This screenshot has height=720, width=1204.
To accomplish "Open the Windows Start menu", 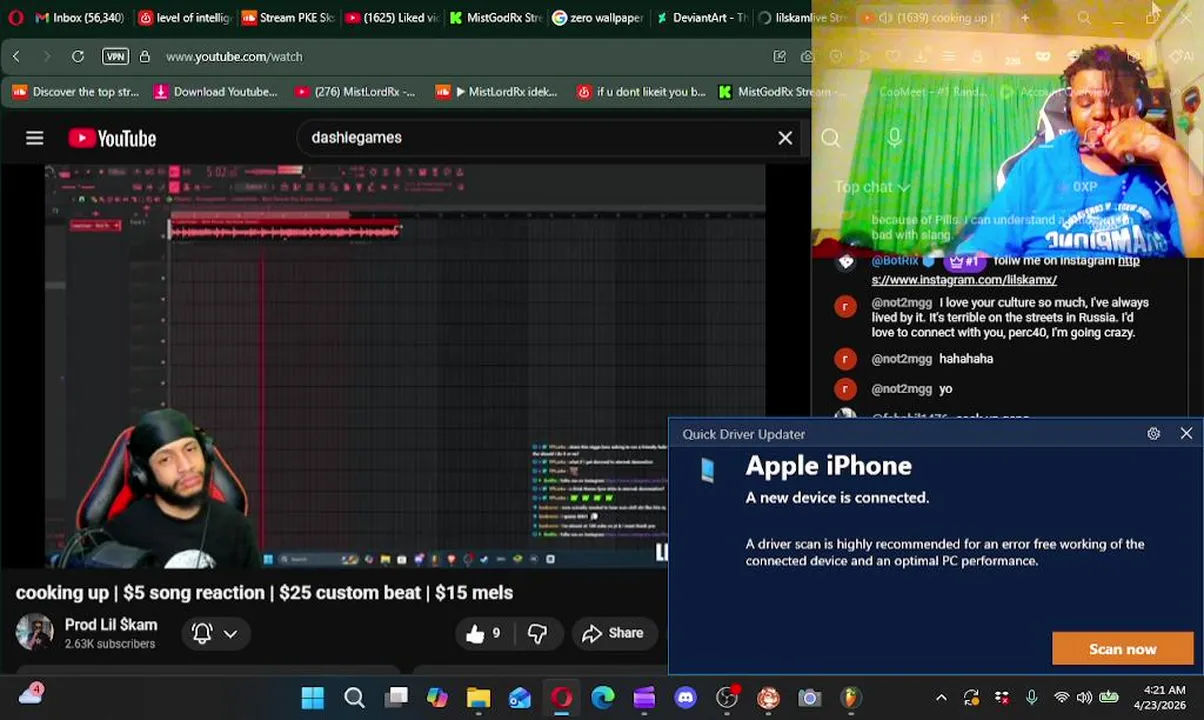I will click(x=313, y=697).
